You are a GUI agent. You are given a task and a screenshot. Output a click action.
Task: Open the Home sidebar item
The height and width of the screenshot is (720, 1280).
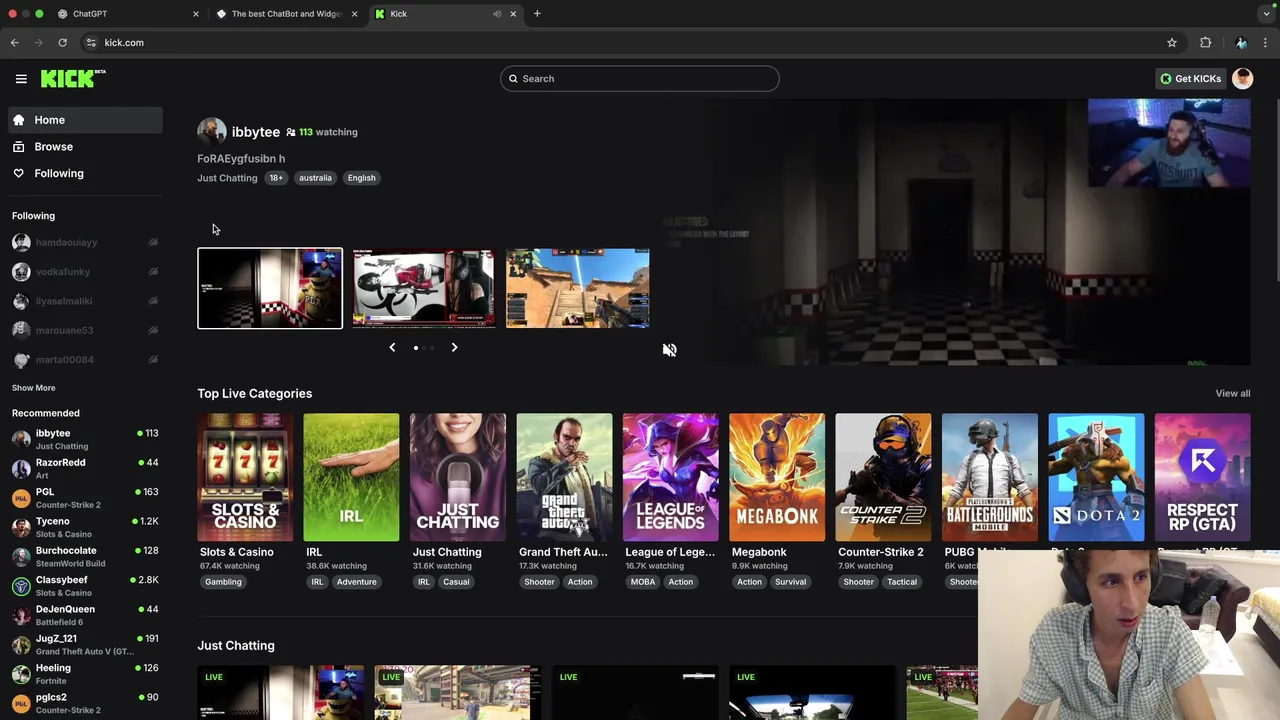[x=84, y=120]
